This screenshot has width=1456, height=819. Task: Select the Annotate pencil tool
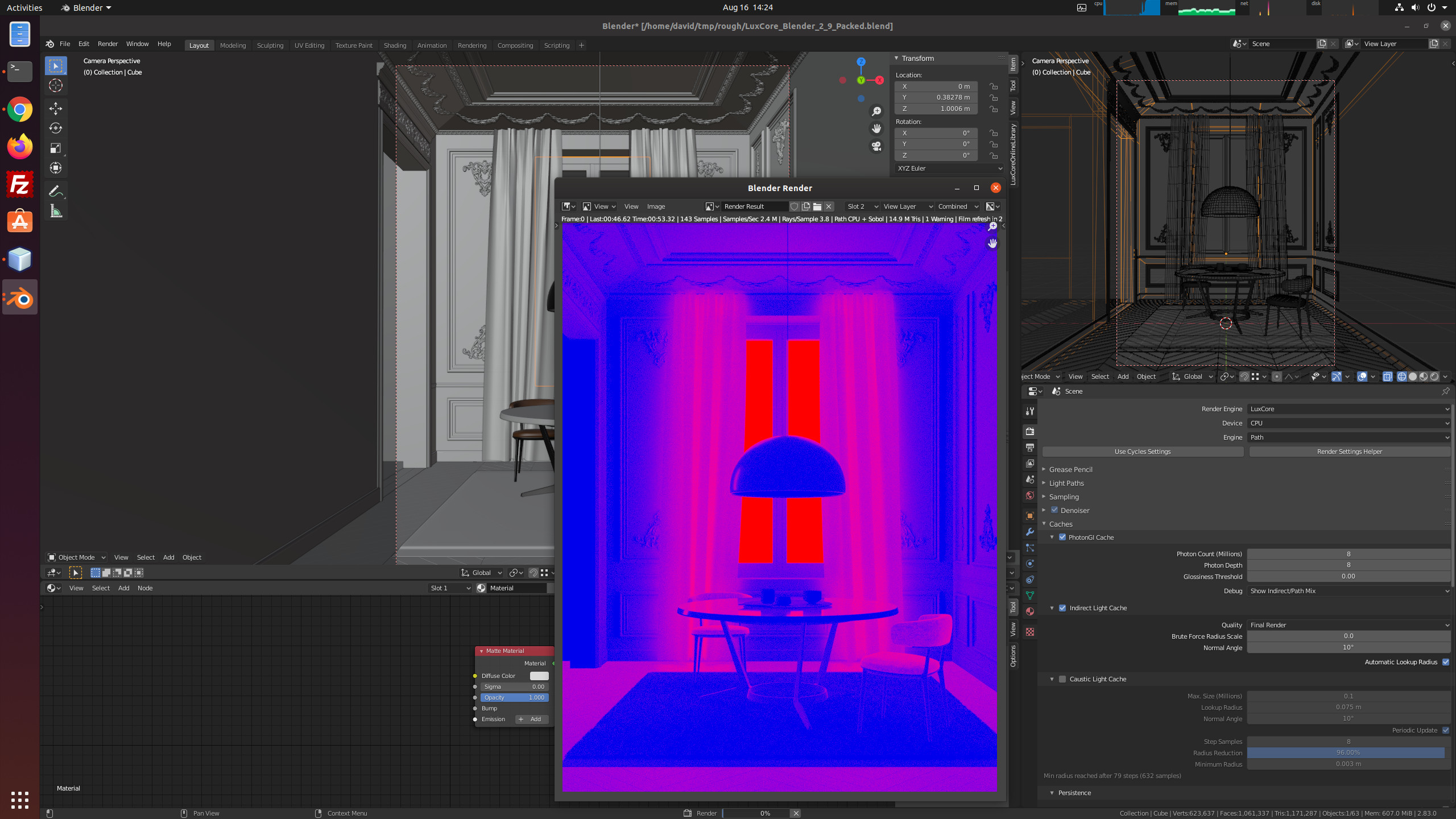pos(56,191)
